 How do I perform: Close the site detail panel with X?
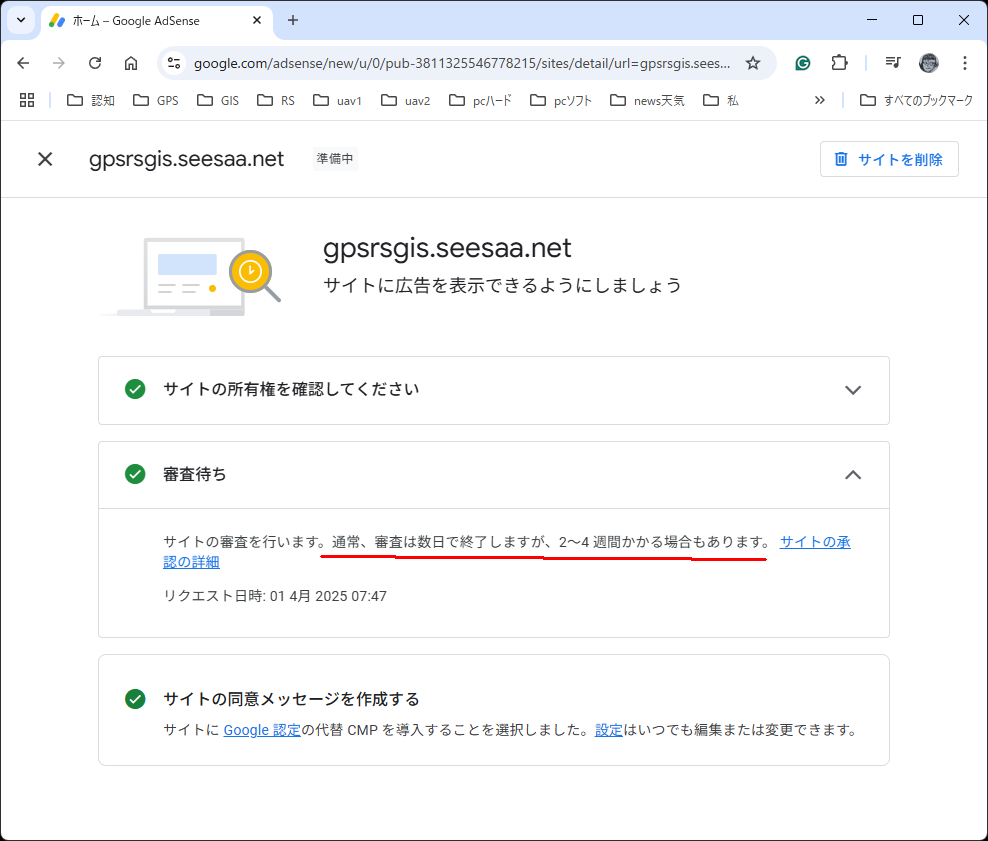point(45,159)
